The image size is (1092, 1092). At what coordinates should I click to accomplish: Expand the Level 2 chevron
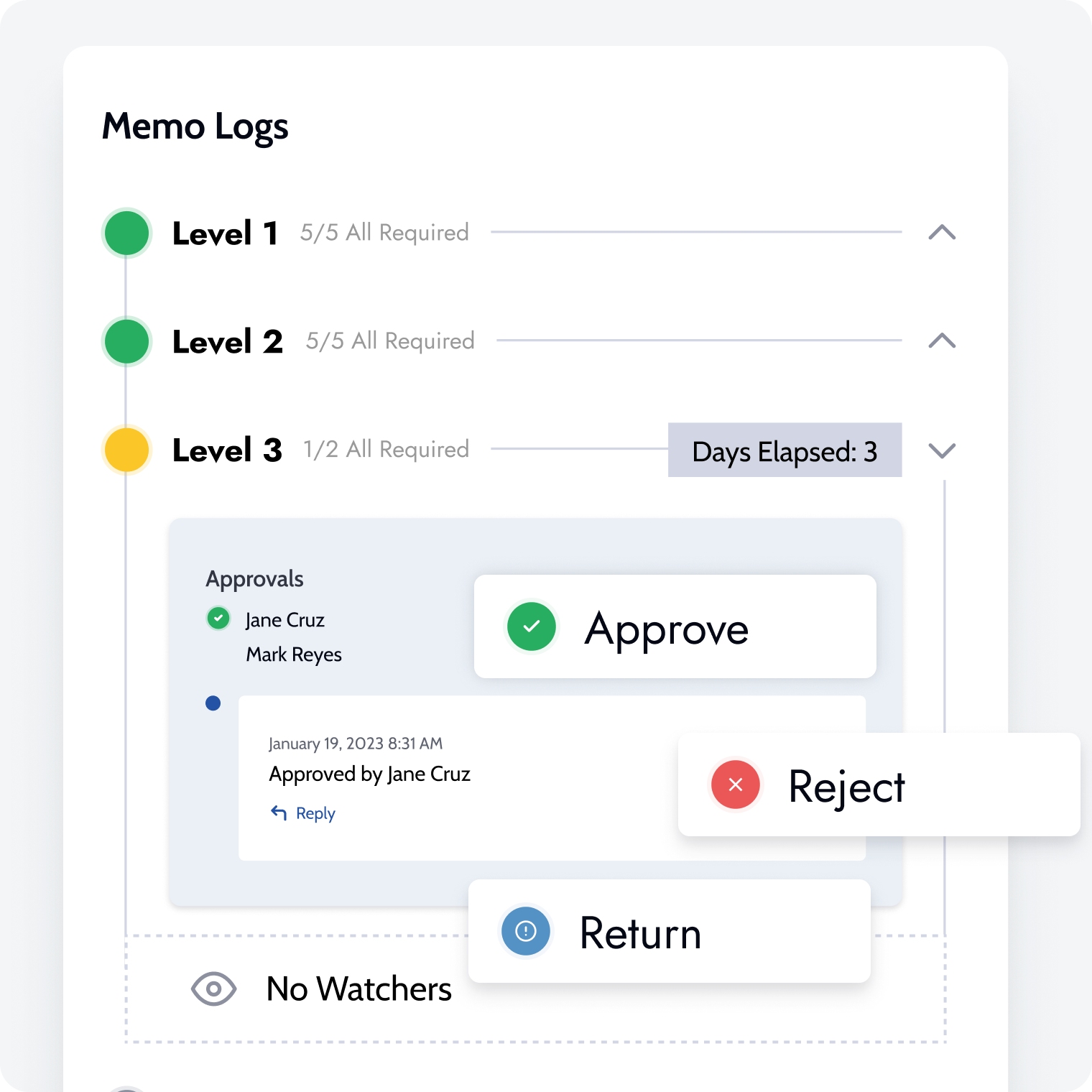942,341
